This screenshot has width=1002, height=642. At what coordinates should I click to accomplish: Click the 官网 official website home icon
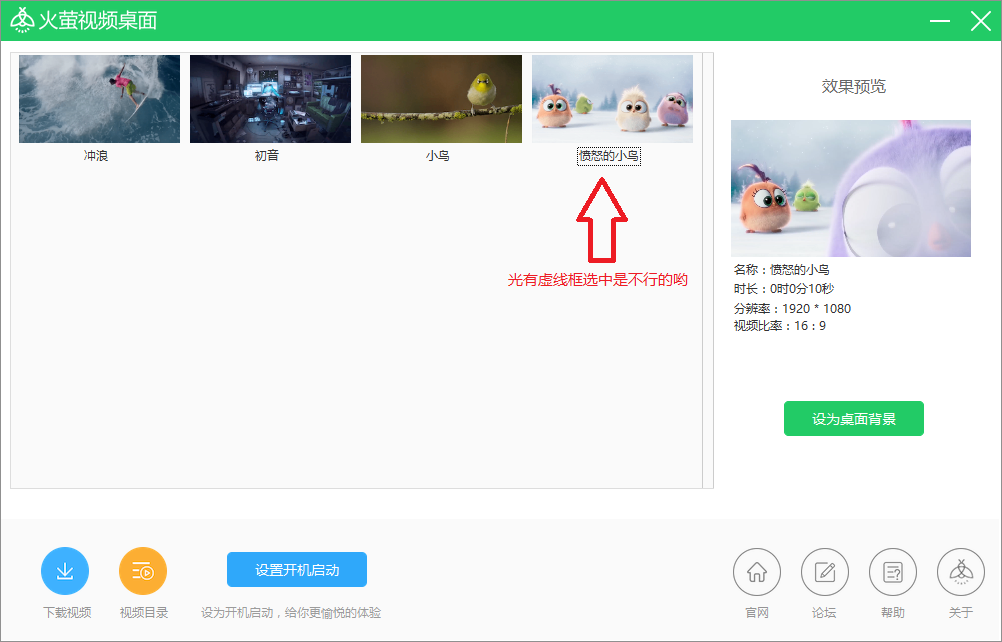[757, 570]
